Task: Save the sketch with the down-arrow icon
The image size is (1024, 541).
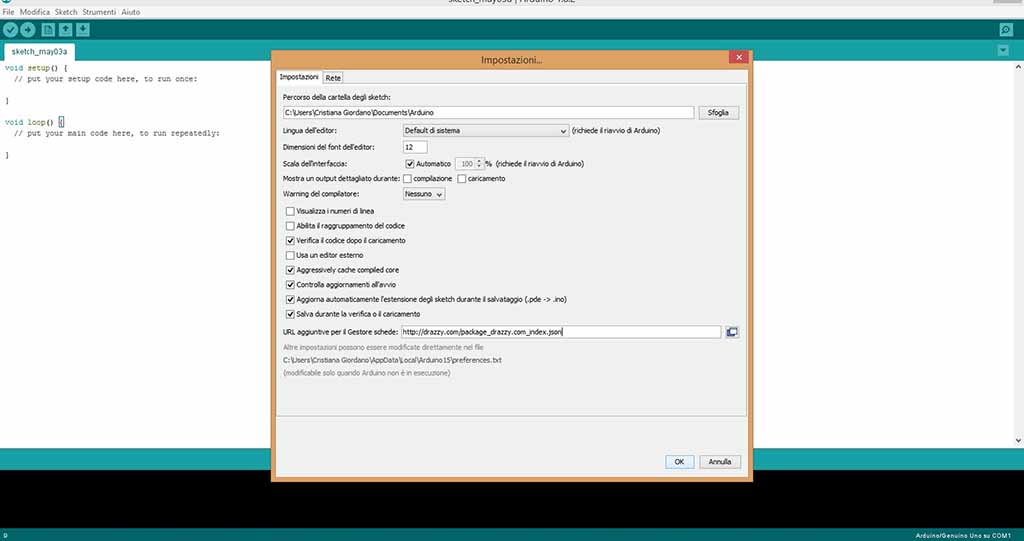Action: [83, 29]
